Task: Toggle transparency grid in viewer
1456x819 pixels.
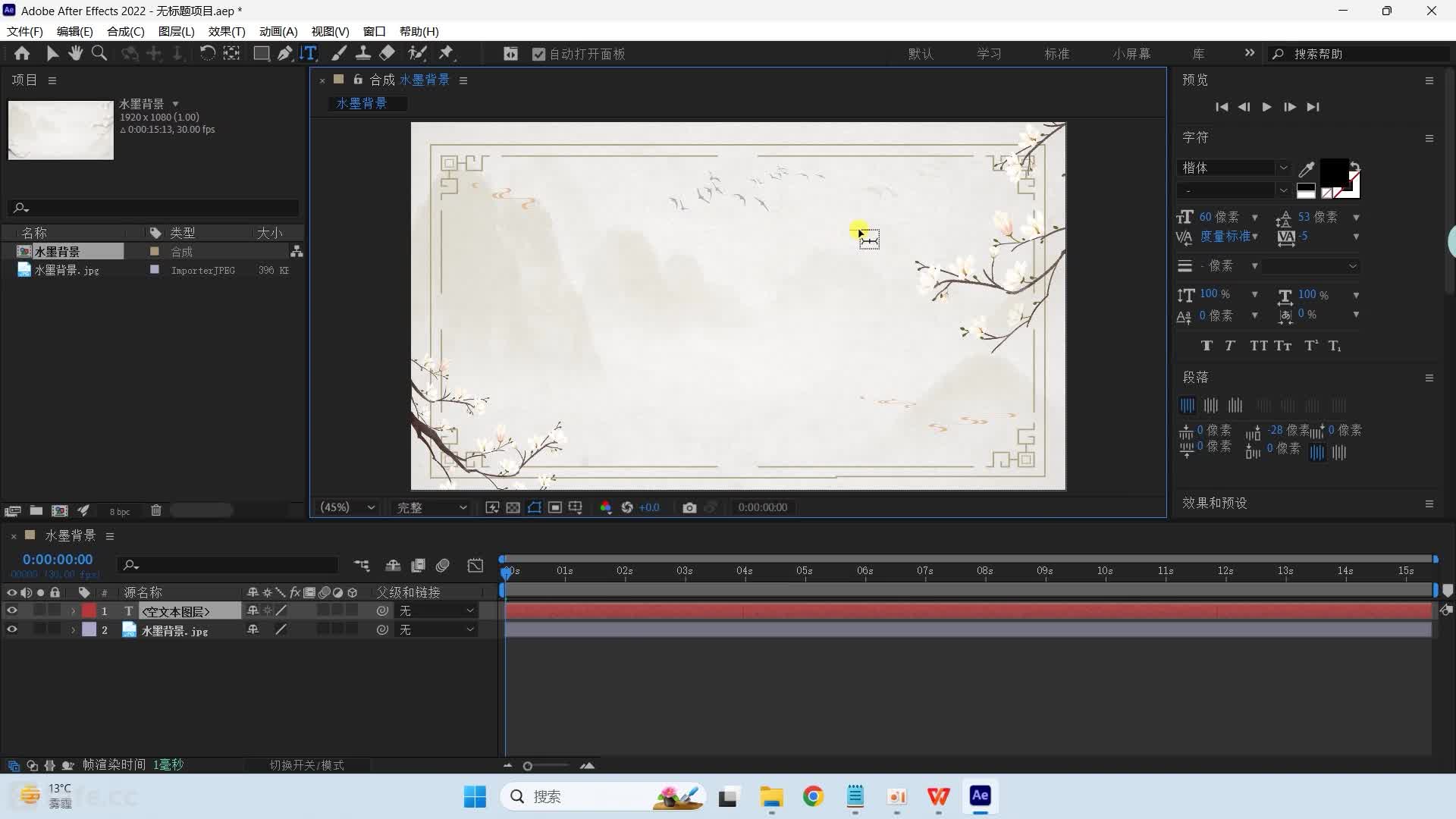Action: point(513,507)
